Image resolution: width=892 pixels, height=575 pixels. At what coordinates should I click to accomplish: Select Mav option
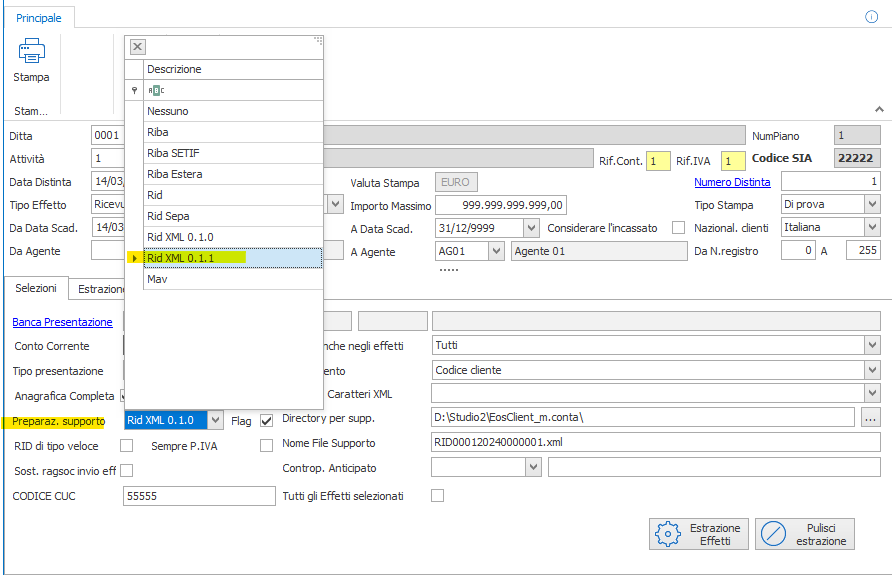coord(233,279)
